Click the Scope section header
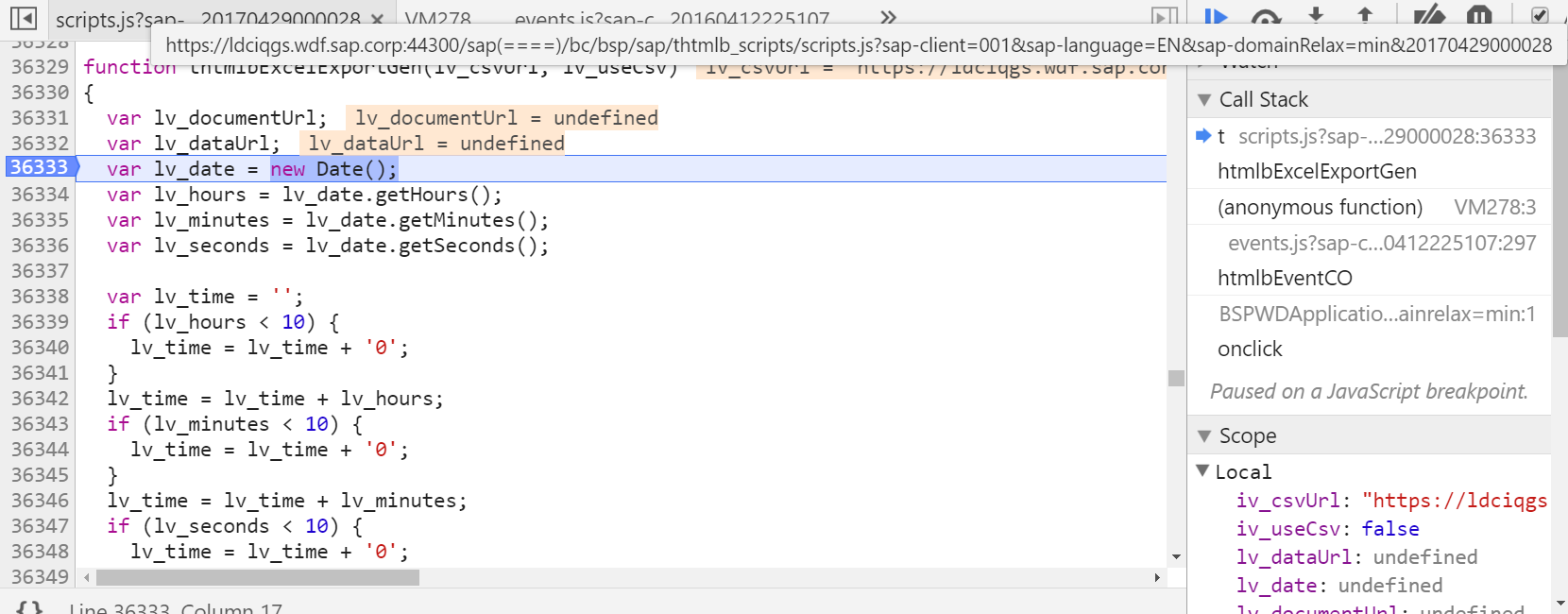The width and height of the screenshot is (1568, 614). 1370,435
